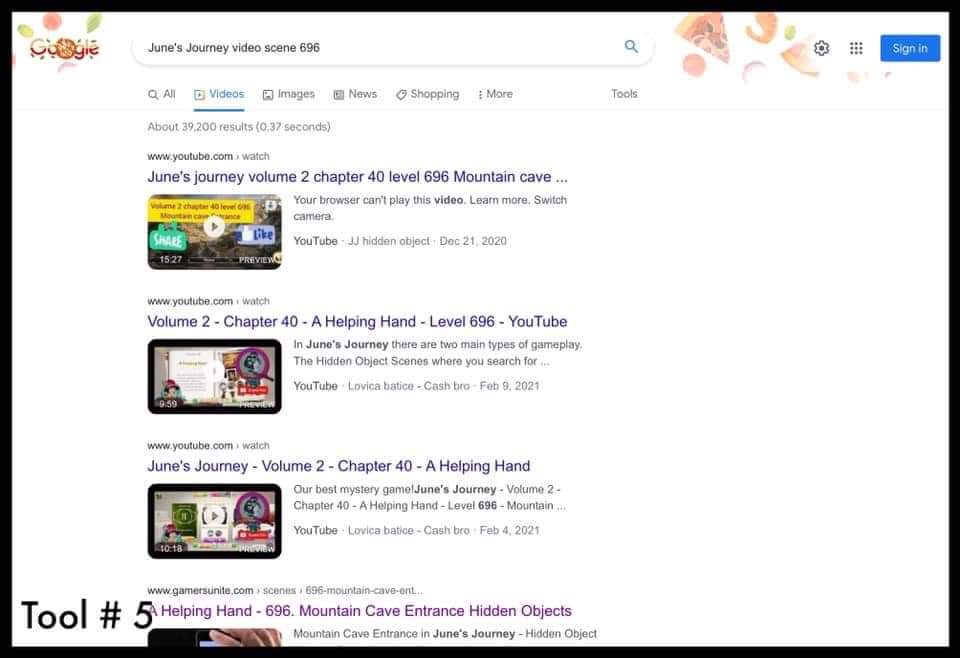Play the Mountain cave video thumbnail preview
Image resolution: width=960 pixels, height=658 pixels.
coord(214,232)
